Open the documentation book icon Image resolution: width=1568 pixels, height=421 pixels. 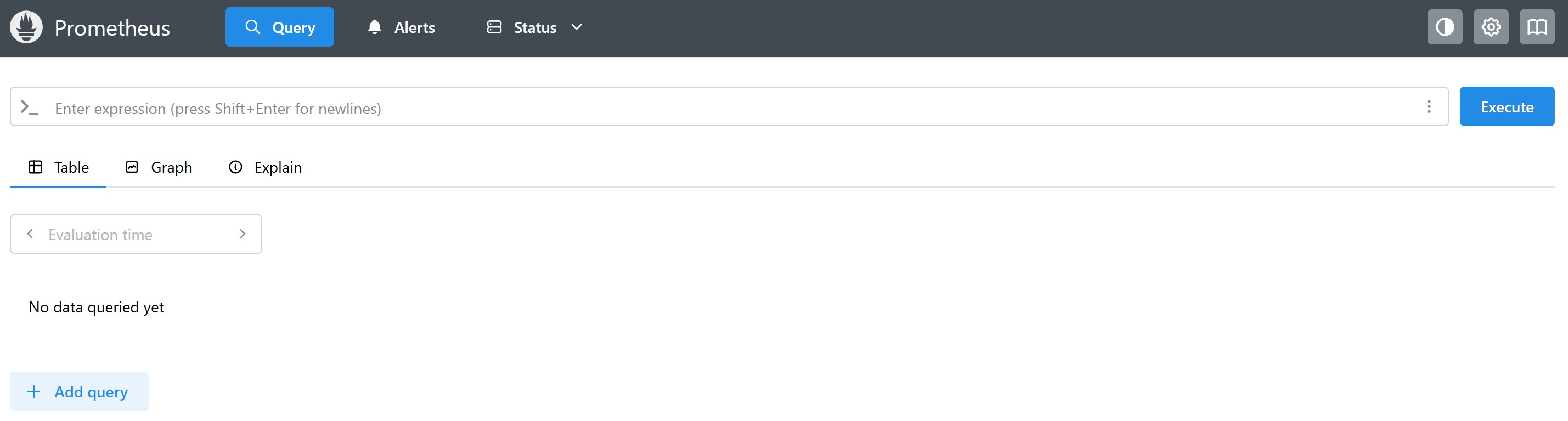1536,27
